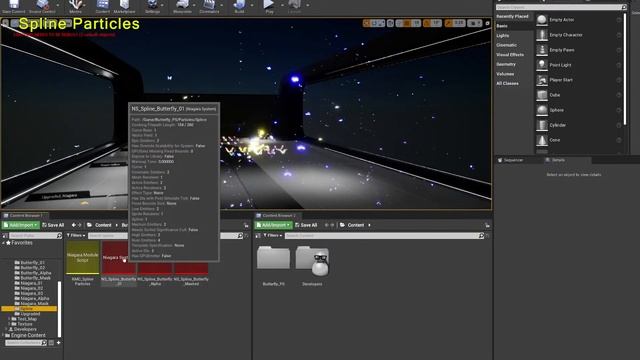Click Empty Pawn icon
Viewport: 640px width, 360px height.
click(x=542, y=50)
